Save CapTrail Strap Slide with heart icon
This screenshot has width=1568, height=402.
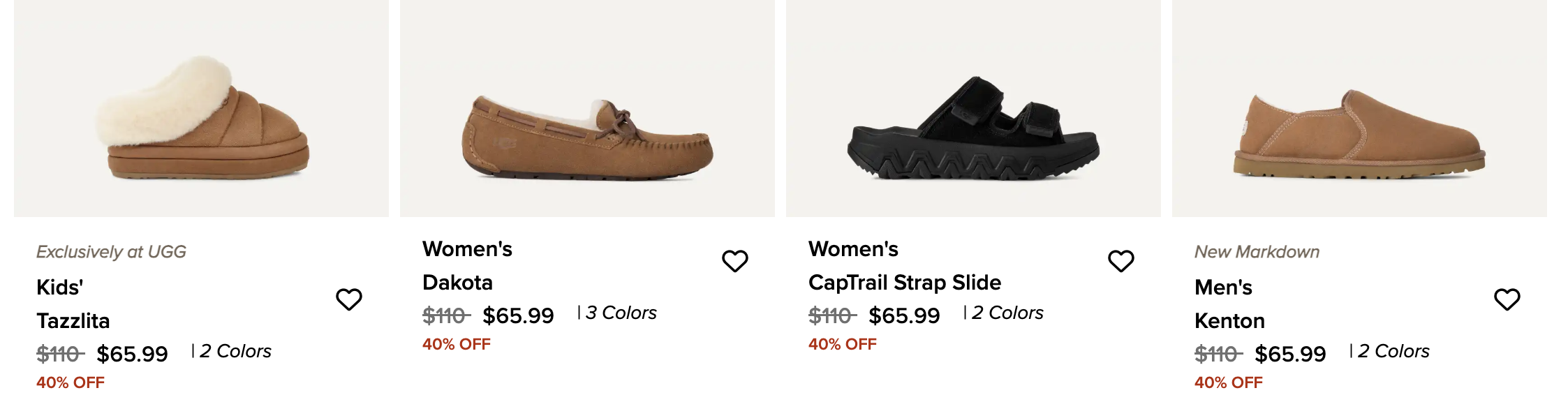coord(1121,261)
